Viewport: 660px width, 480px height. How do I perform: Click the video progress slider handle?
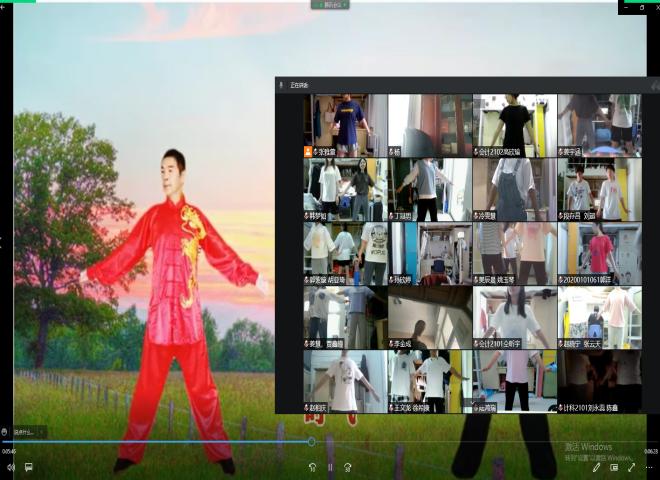(311, 441)
